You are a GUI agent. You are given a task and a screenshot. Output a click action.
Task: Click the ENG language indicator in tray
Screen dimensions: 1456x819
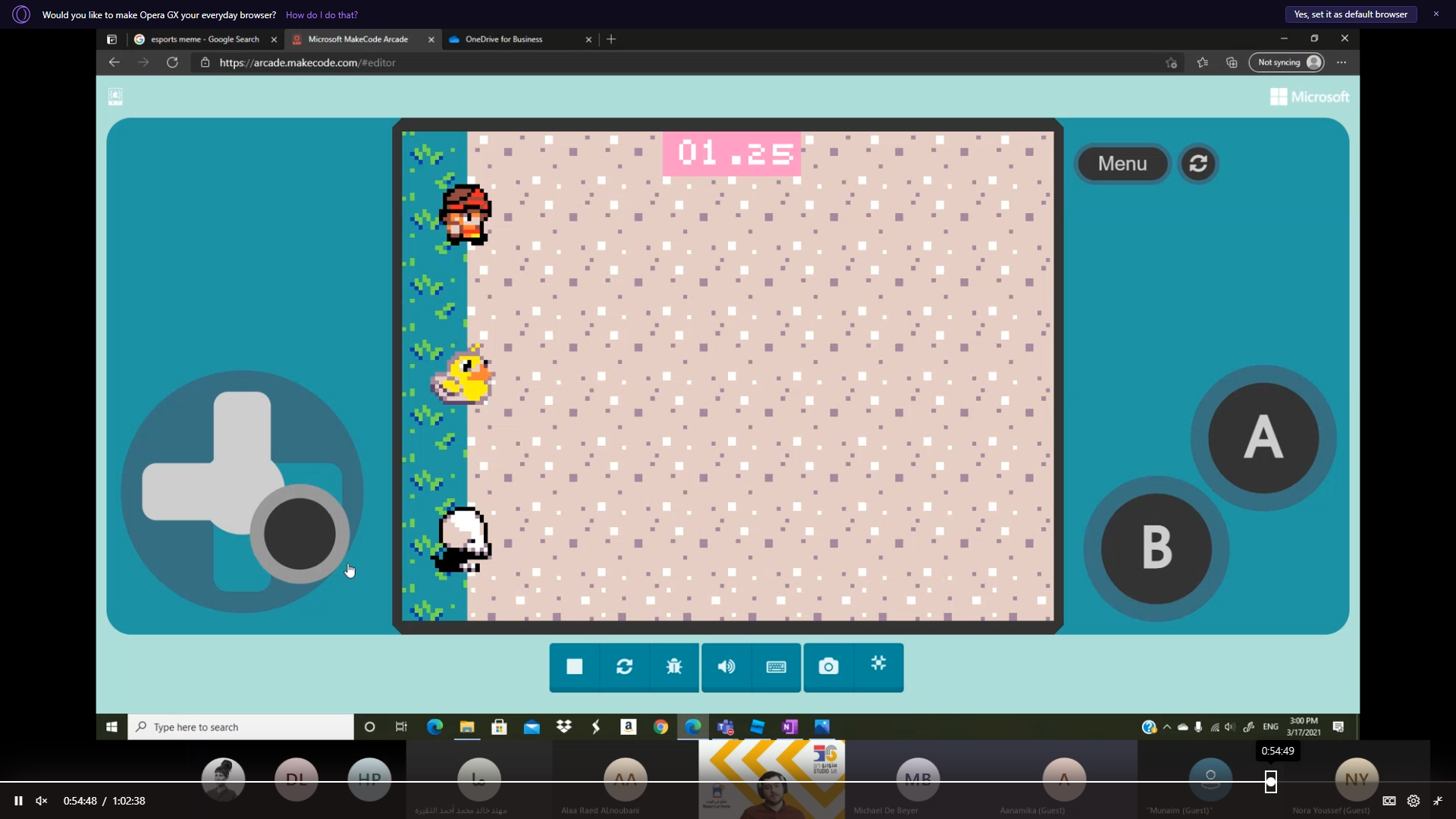click(1271, 726)
